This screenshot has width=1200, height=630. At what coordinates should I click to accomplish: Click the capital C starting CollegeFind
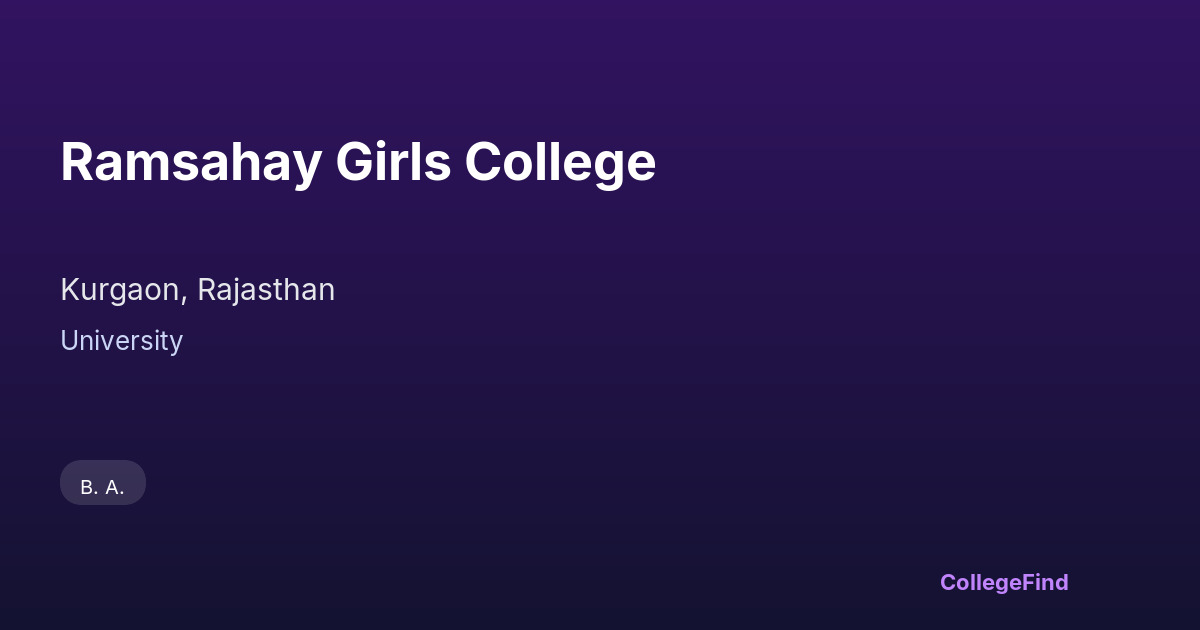948,582
